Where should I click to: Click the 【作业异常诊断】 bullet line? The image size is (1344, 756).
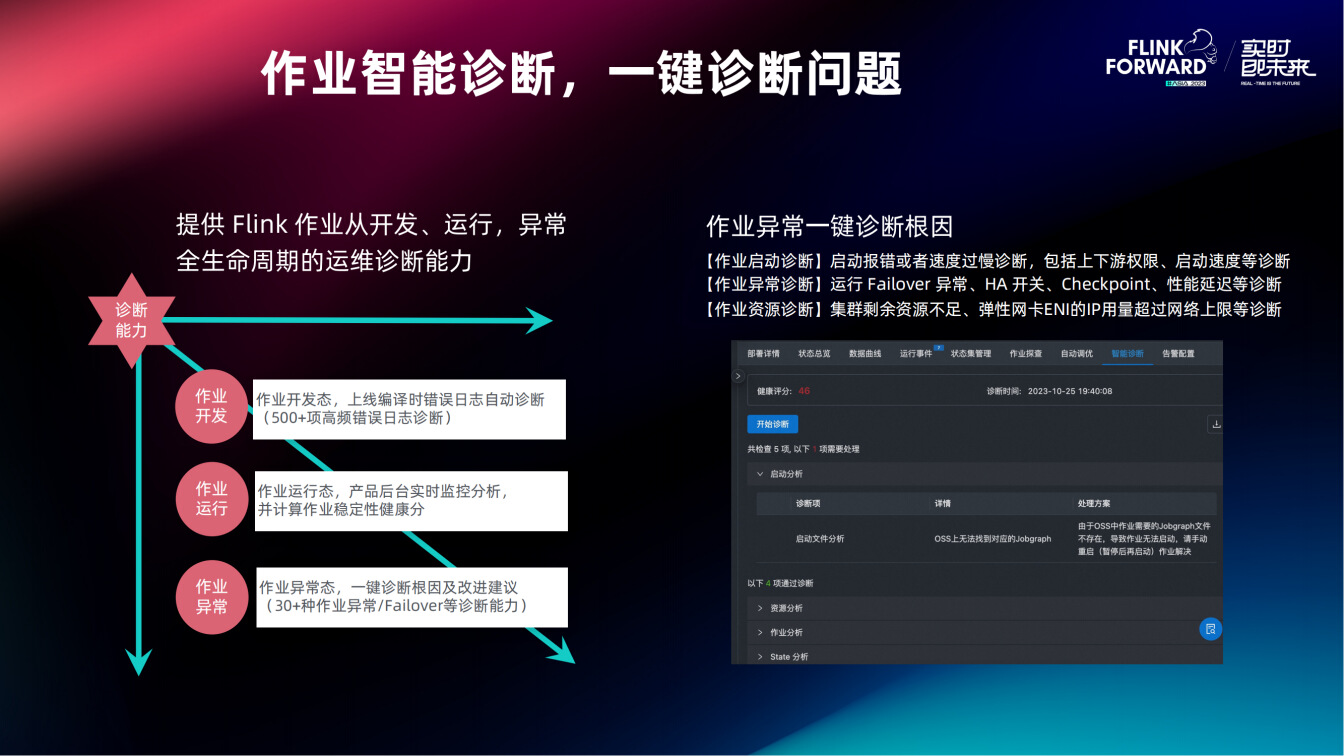992,285
